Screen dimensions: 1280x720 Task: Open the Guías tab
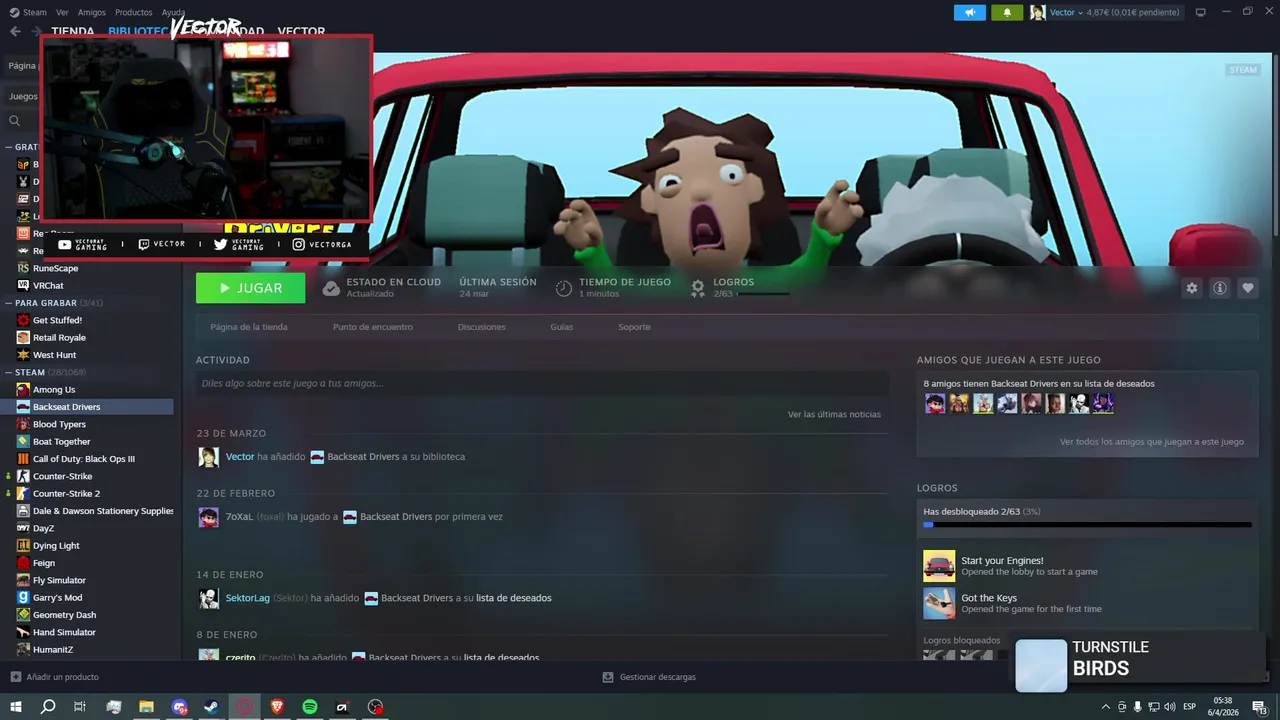click(562, 327)
